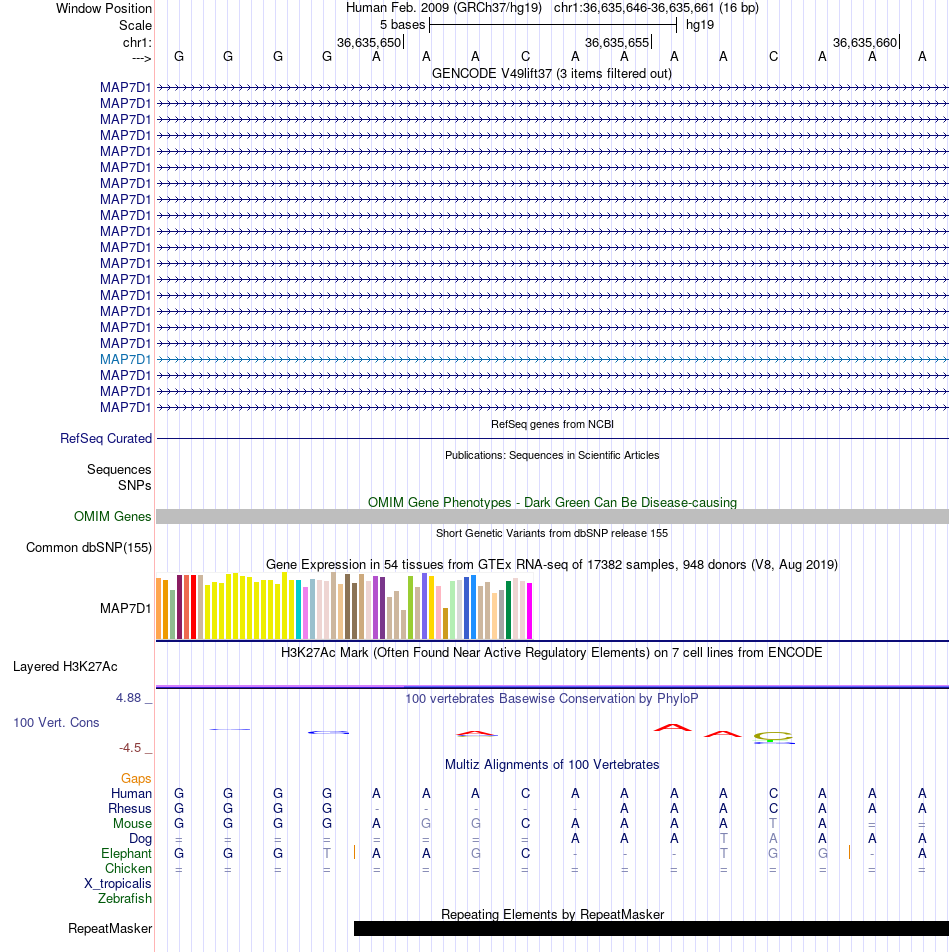Click the dark green bar in GTEx chart
The image size is (950, 952).
(509, 610)
